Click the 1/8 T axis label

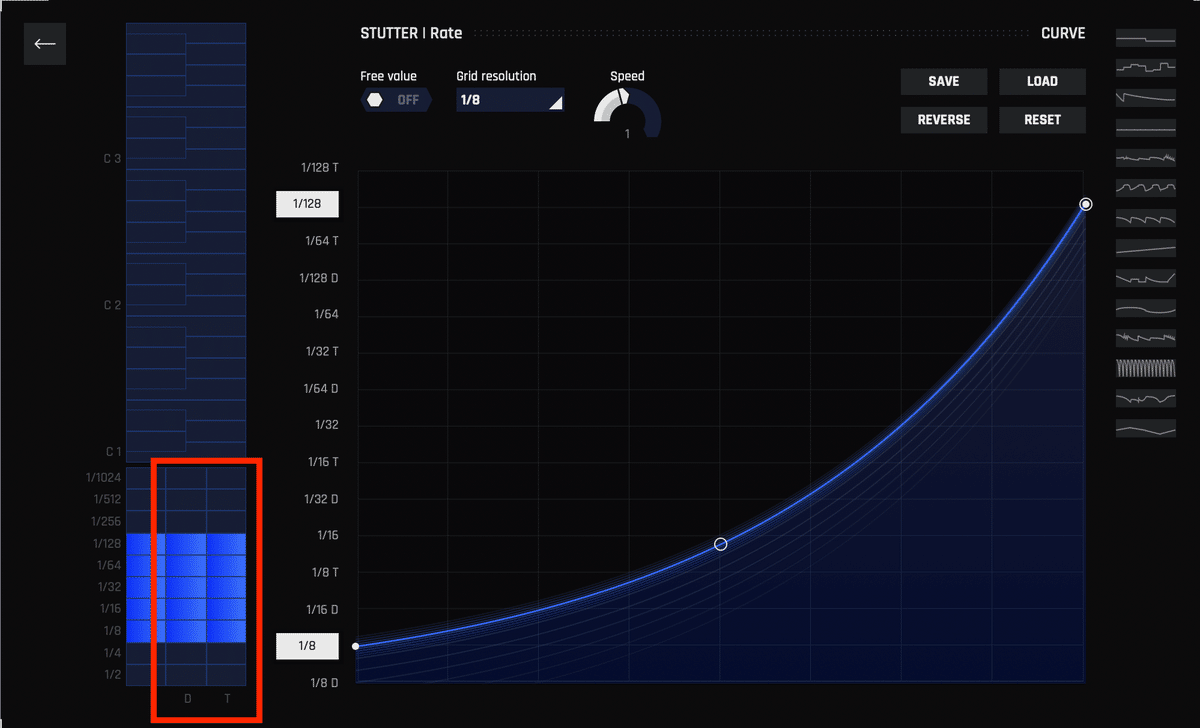[x=326, y=572]
